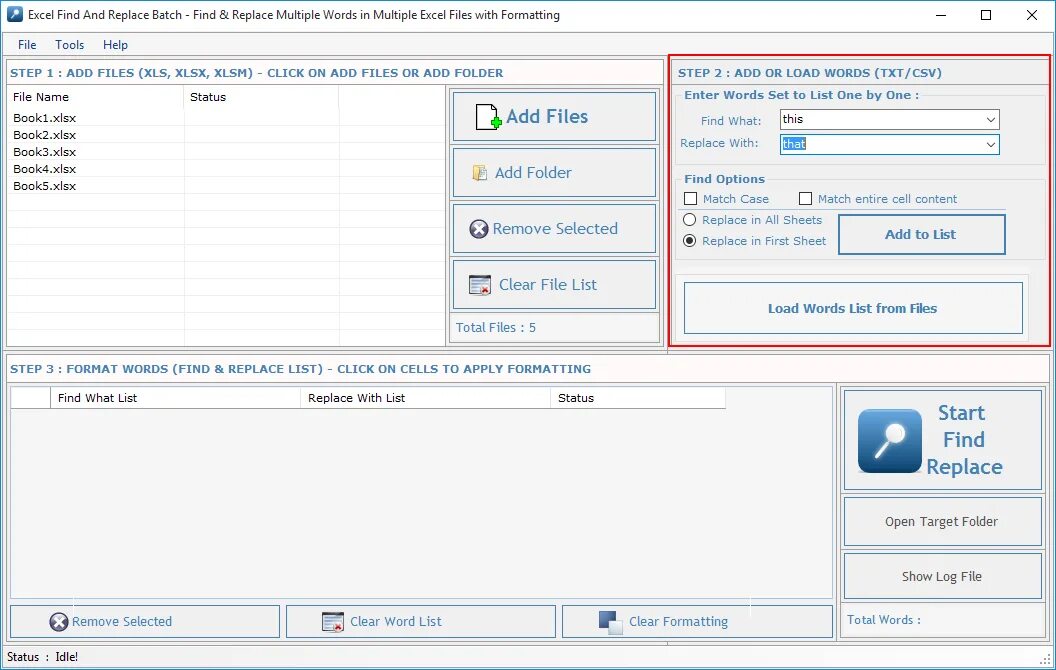The height and width of the screenshot is (670, 1056).
Task: Click the Add to List button
Action: tap(921, 234)
